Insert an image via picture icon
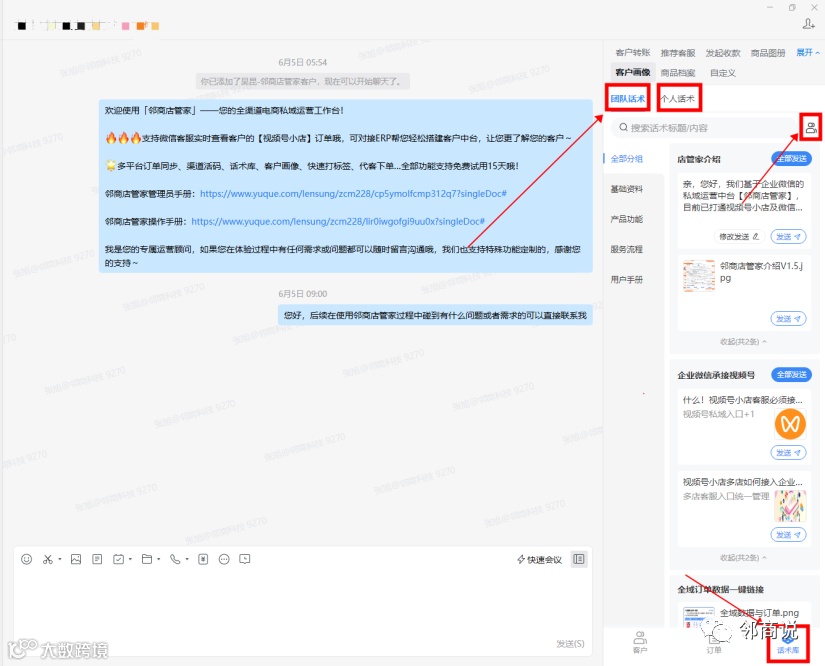825x666 pixels. click(x=76, y=559)
